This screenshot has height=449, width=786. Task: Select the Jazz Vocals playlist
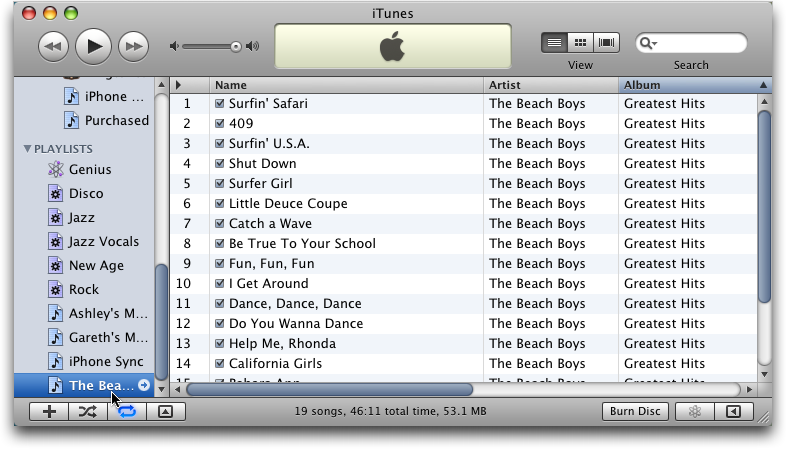(x=103, y=241)
